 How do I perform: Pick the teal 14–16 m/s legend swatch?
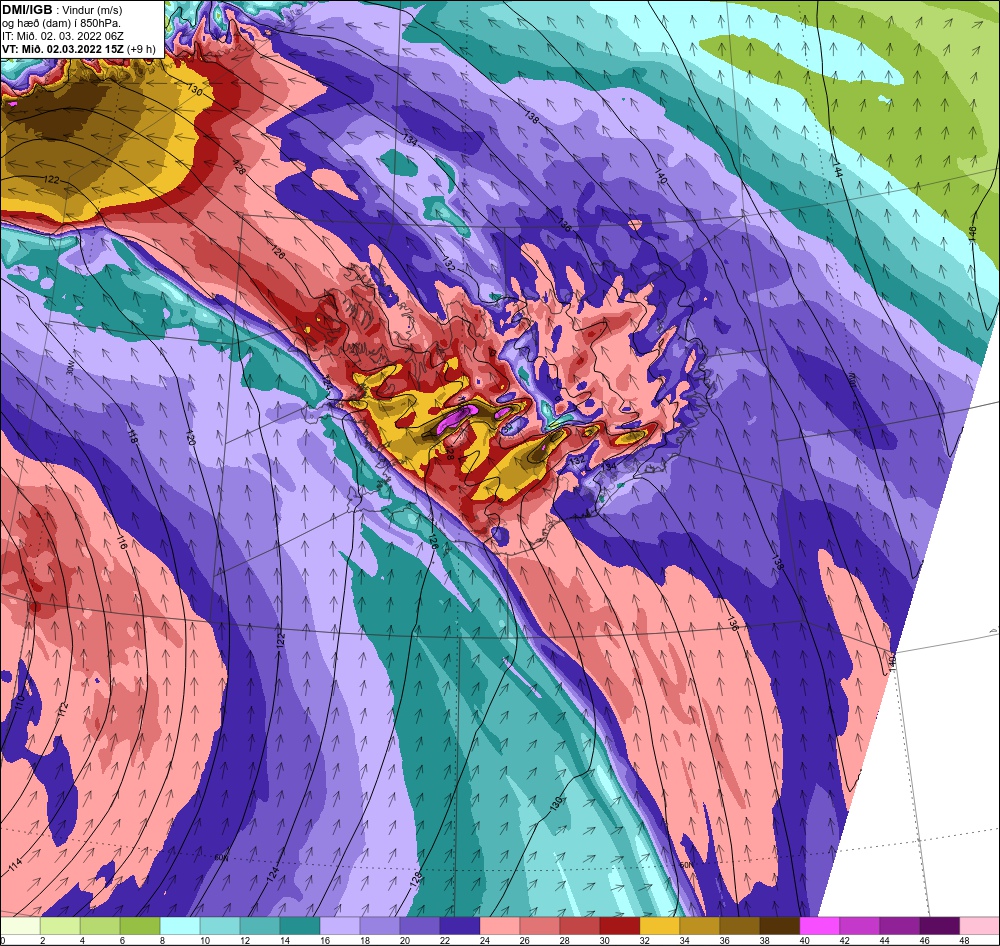click(x=300, y=926)
